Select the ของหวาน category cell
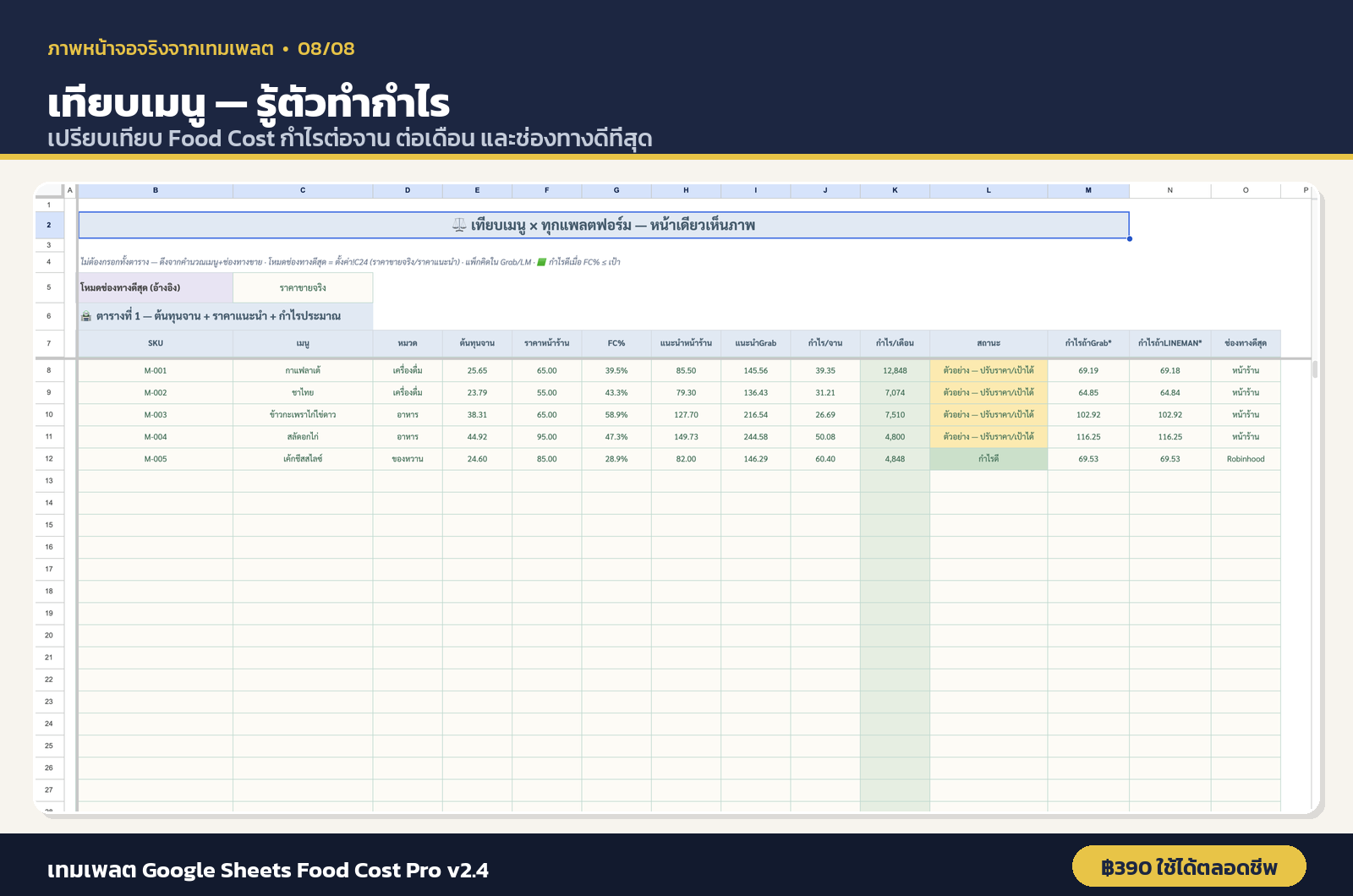Viewport: 1353px width, 896px height. tap(408, 459)
